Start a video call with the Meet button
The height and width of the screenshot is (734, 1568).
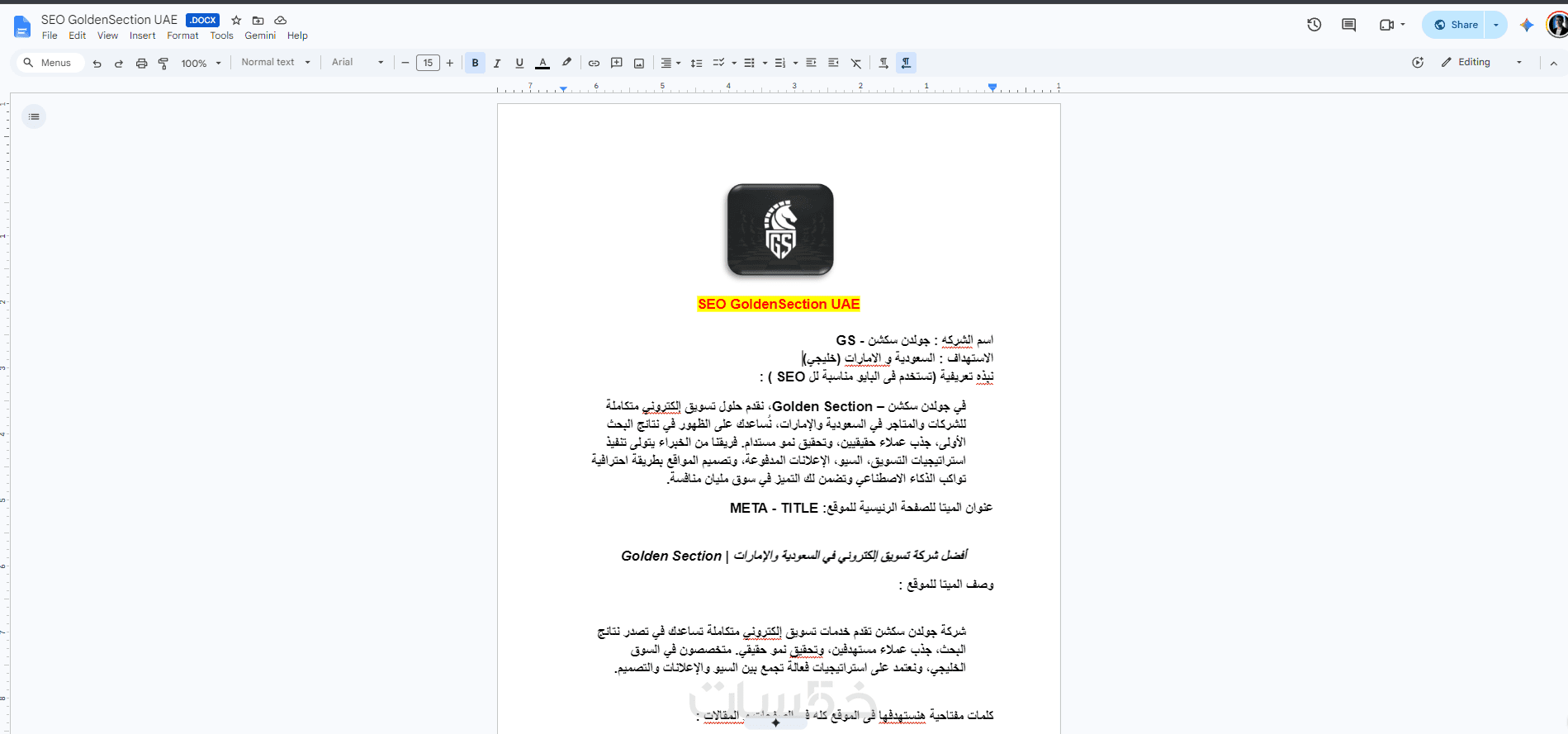pyautogui.click(x=1391, y=25)
